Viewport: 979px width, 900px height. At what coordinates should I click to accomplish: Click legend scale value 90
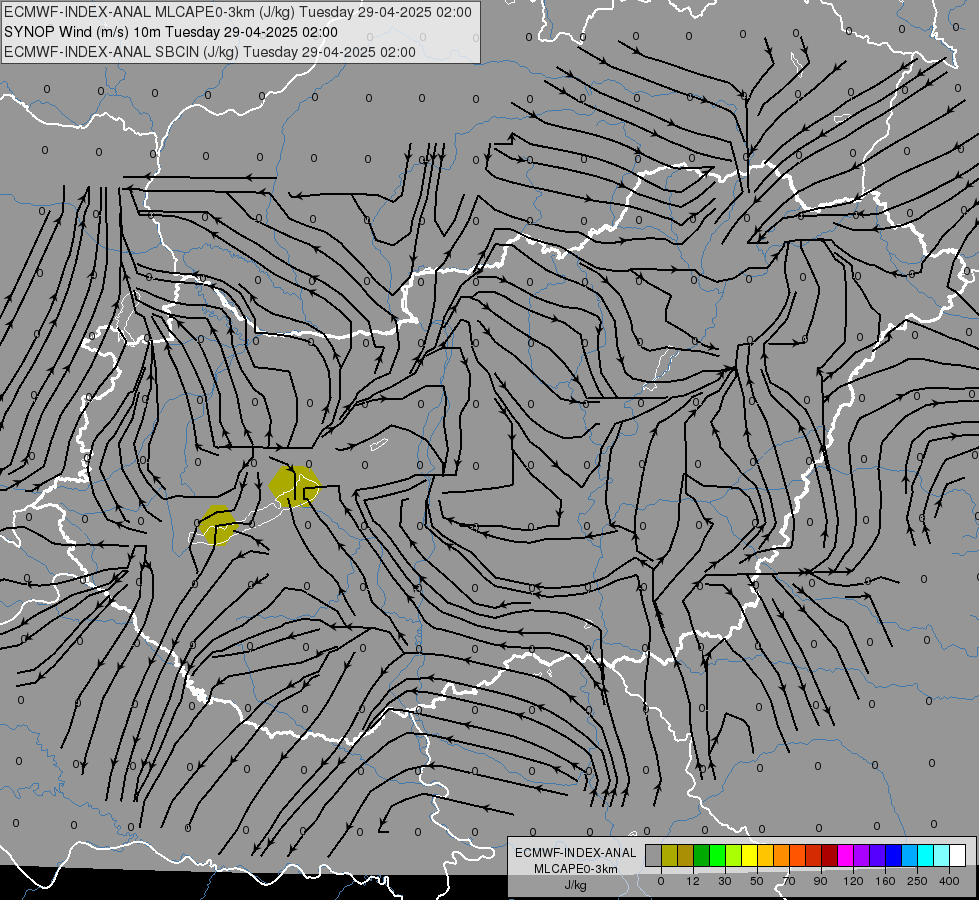tap(820, 881)
